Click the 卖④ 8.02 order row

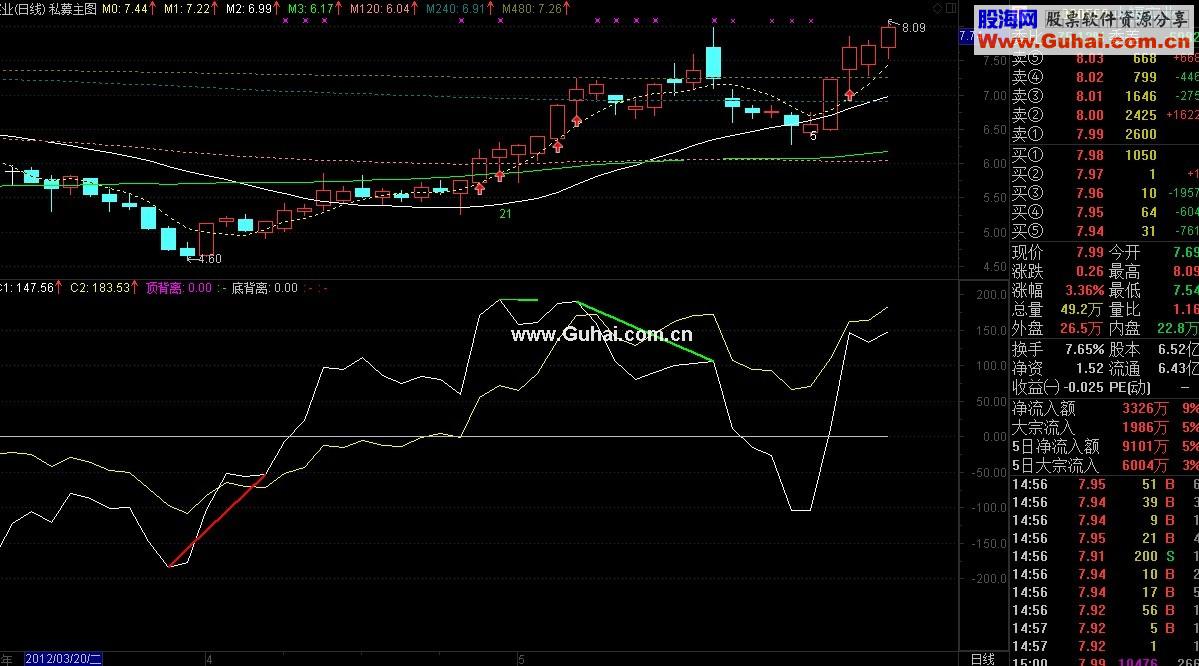coord(1104,77)
